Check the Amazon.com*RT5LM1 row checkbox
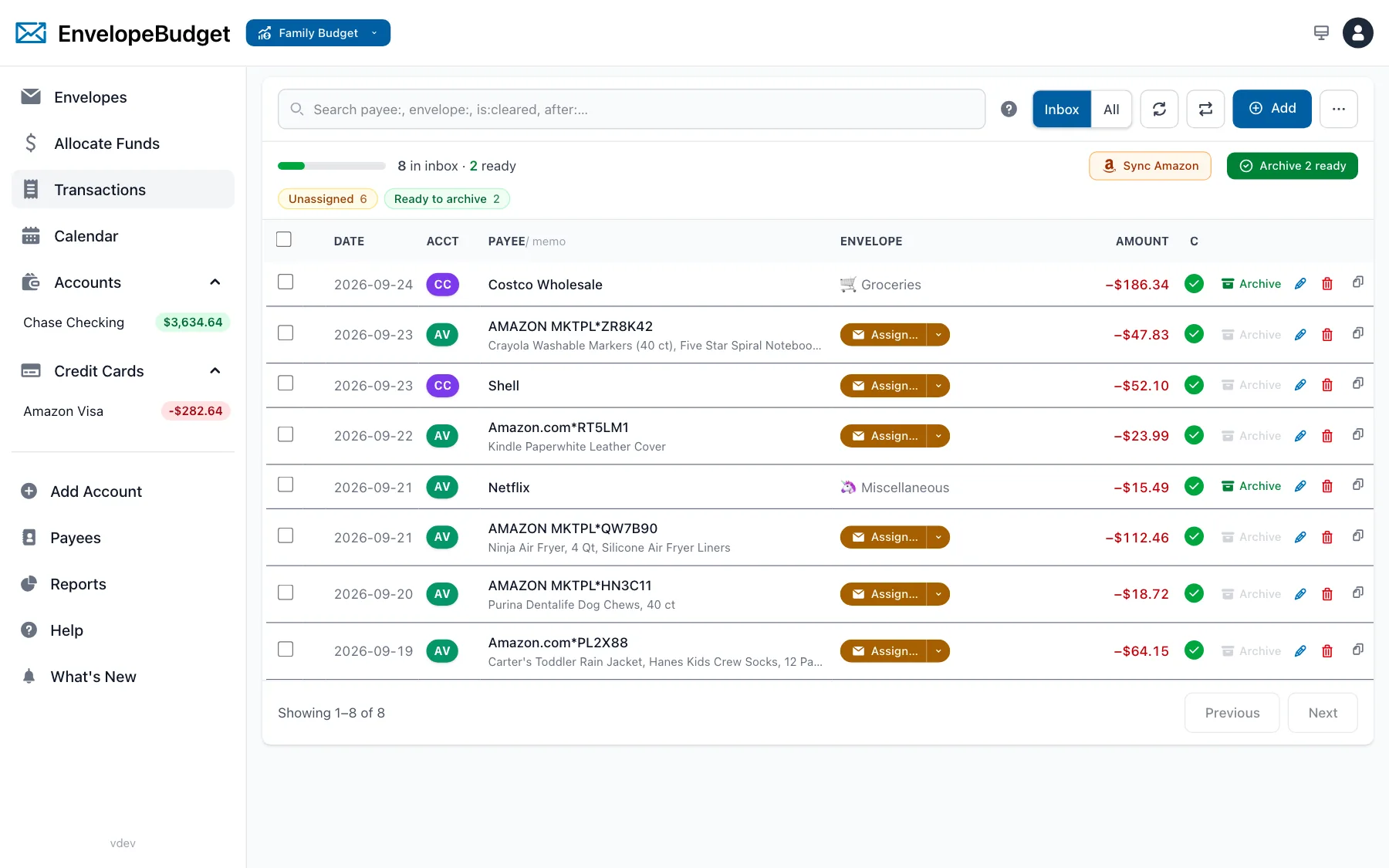 286,434
